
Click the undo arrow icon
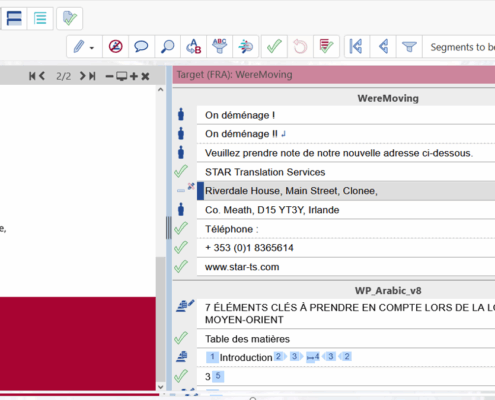300,46
